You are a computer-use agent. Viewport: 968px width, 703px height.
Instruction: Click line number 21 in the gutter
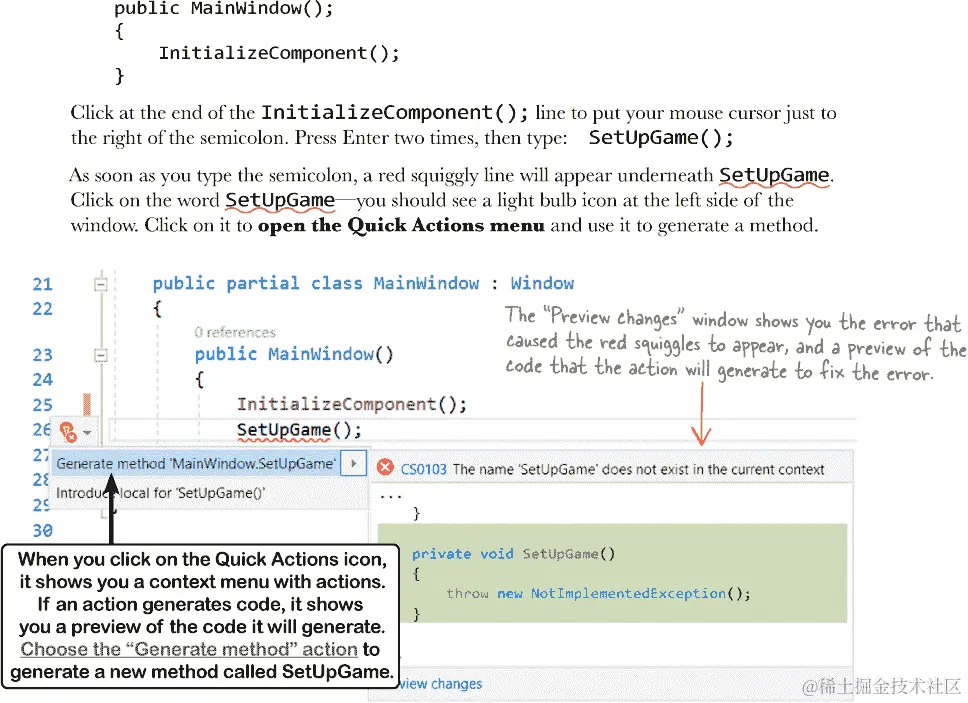(43, 285)
